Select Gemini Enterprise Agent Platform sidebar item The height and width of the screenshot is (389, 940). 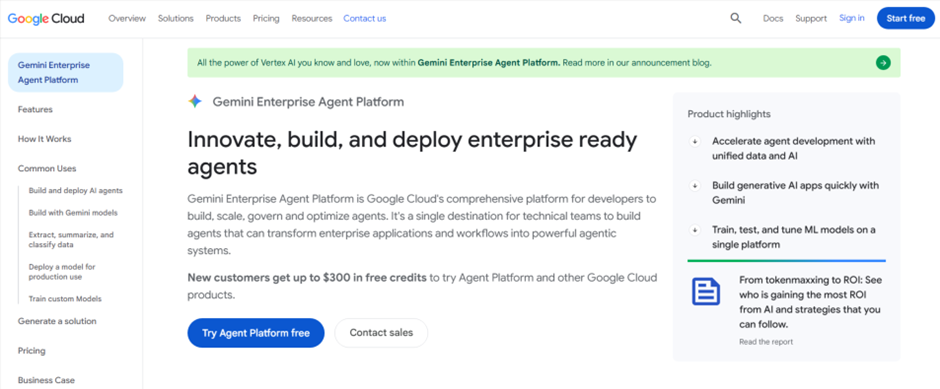(66, 73)
